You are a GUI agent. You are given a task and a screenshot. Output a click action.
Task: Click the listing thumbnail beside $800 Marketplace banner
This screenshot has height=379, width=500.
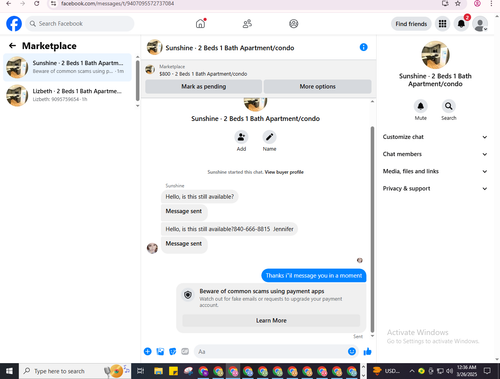click(x=150, y=70)
